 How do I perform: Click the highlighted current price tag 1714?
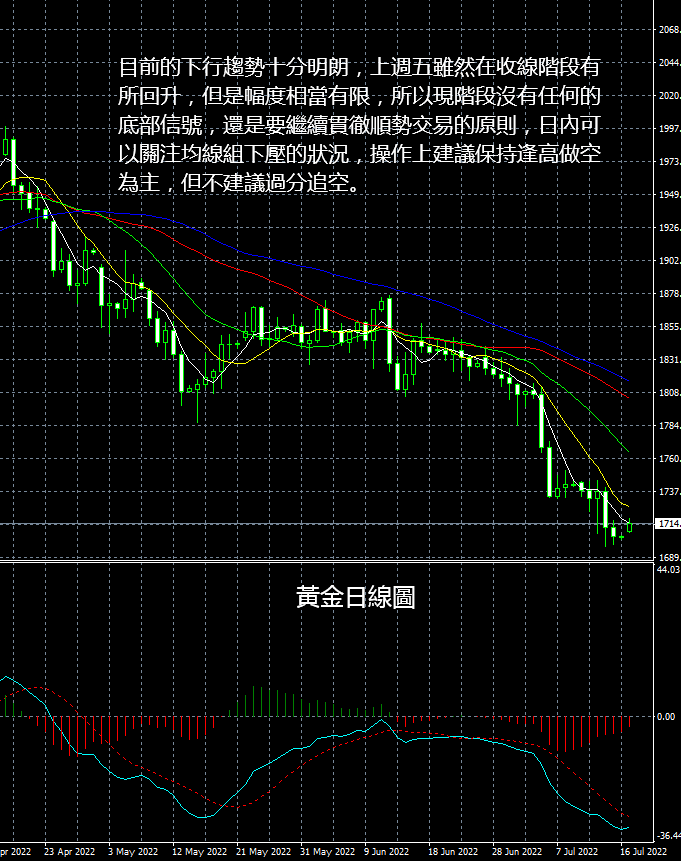[668, 524]
